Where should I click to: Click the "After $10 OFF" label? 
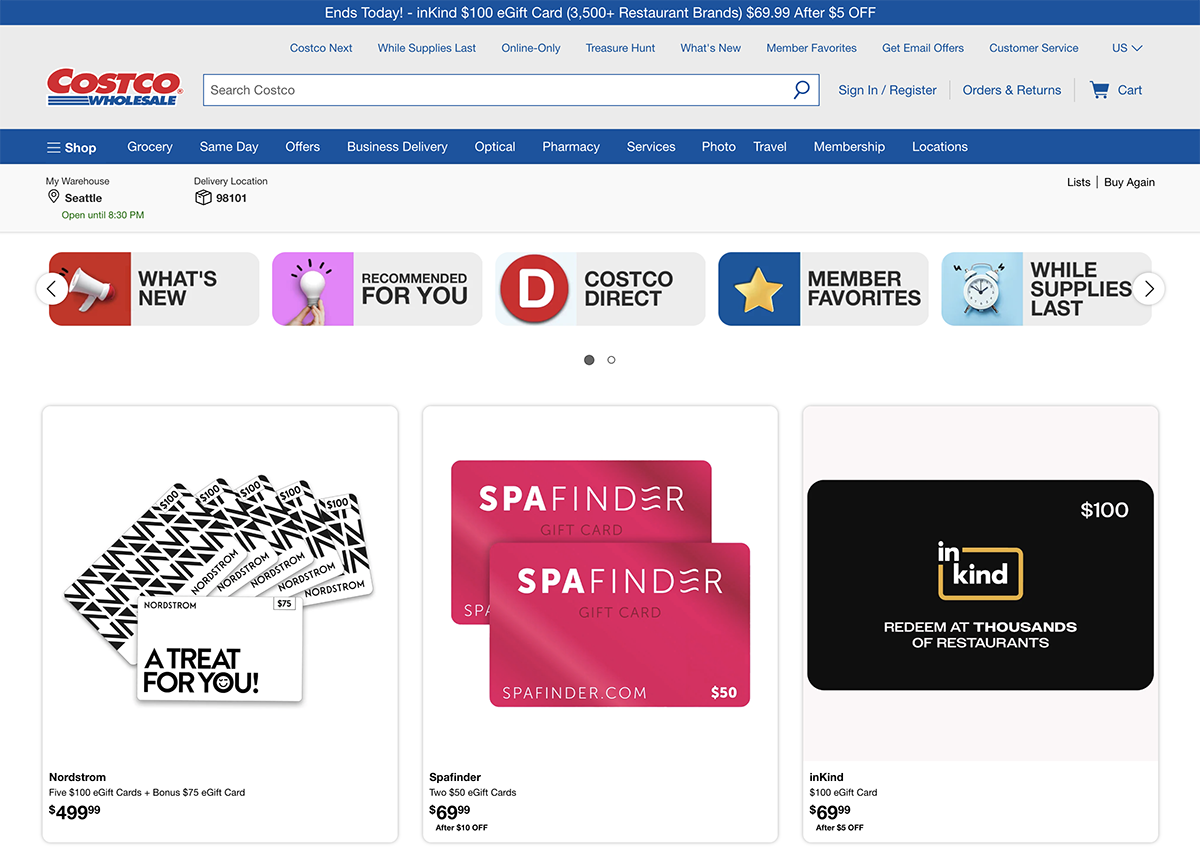[x=462, y=828]
